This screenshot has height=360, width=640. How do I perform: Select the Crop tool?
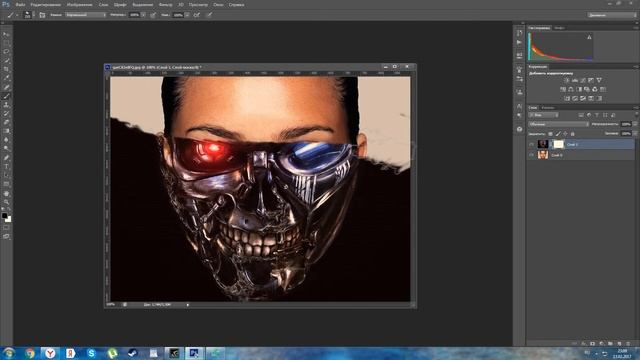pos(6,69)
